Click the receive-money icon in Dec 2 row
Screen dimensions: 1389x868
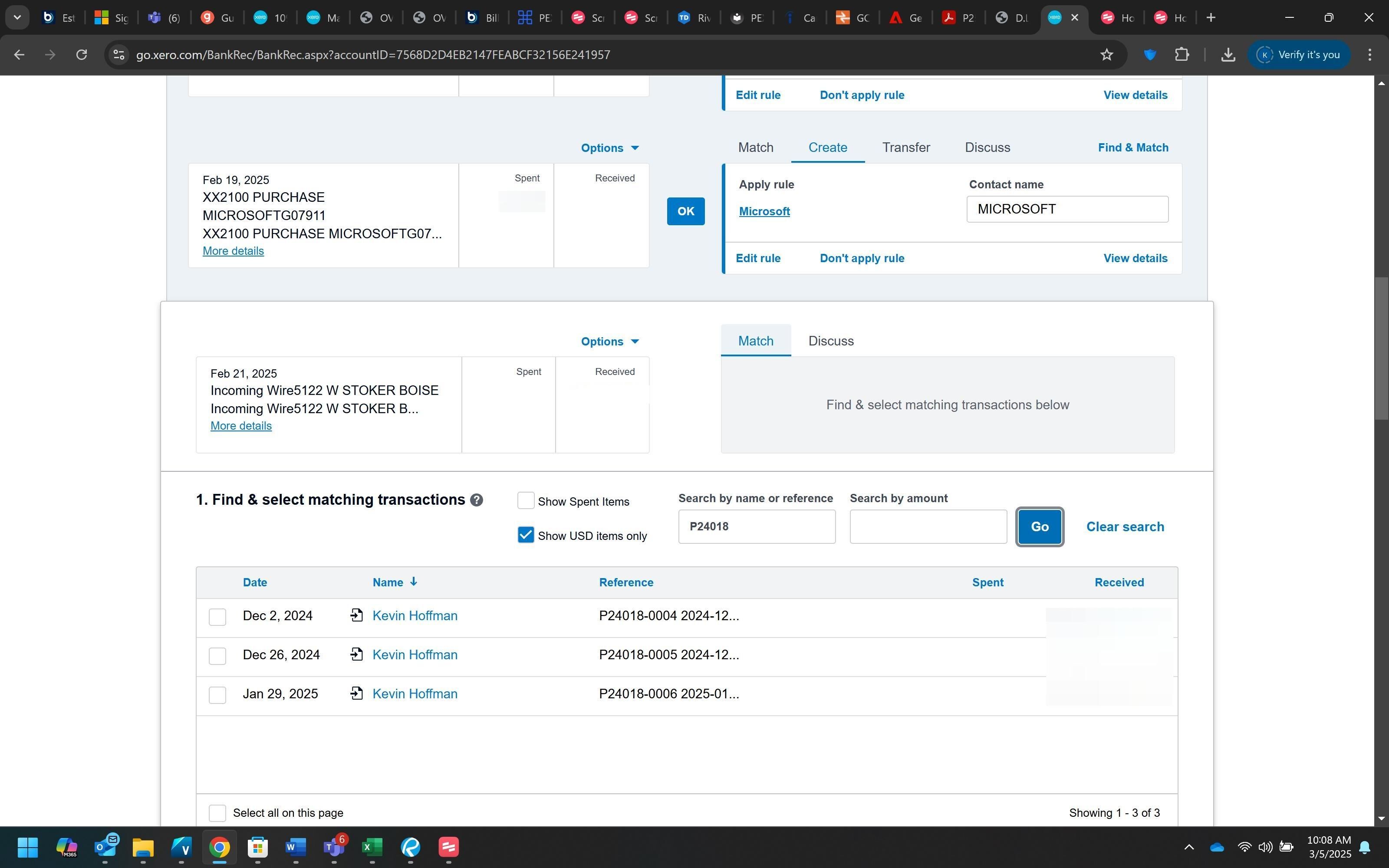click(356, 615)
